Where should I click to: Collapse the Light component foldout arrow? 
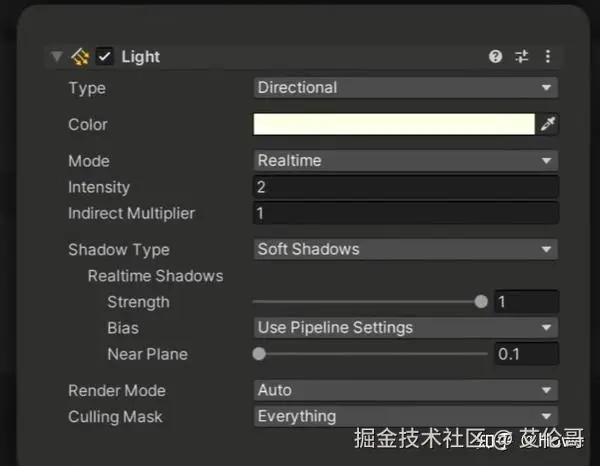point(57,57)
